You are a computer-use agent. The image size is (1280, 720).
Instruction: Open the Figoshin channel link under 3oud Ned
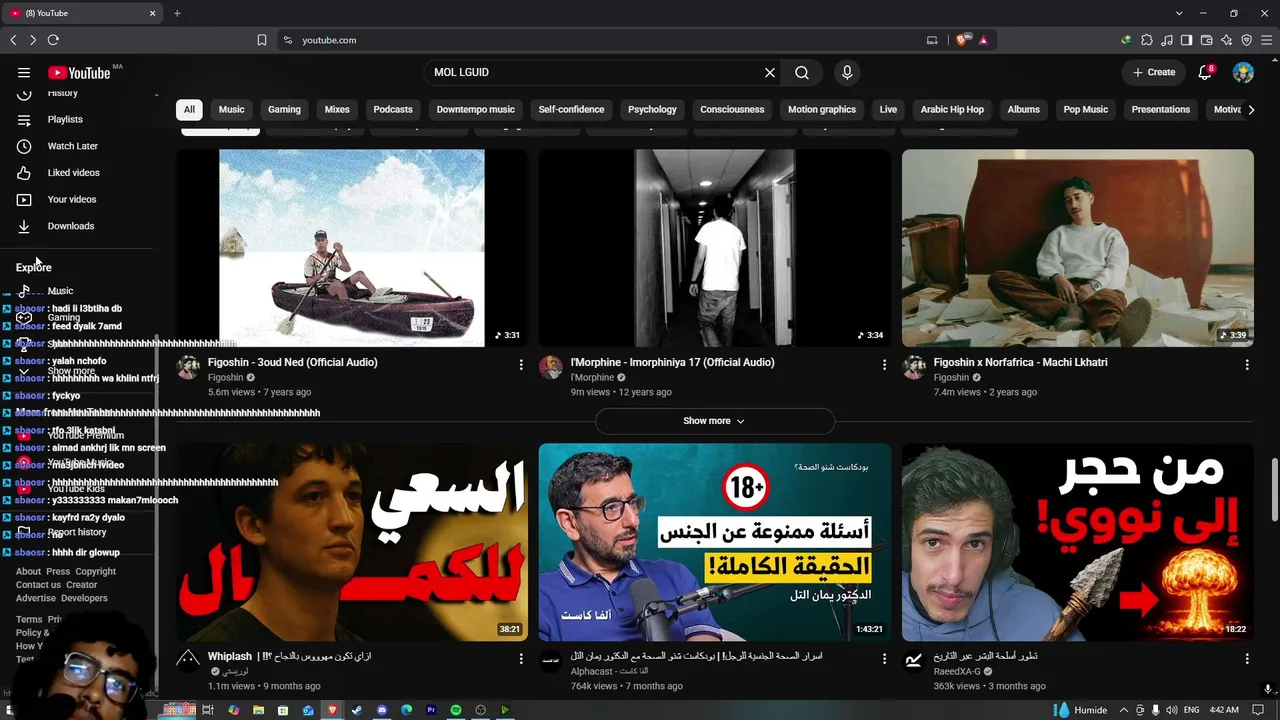(x=225, y=378)
